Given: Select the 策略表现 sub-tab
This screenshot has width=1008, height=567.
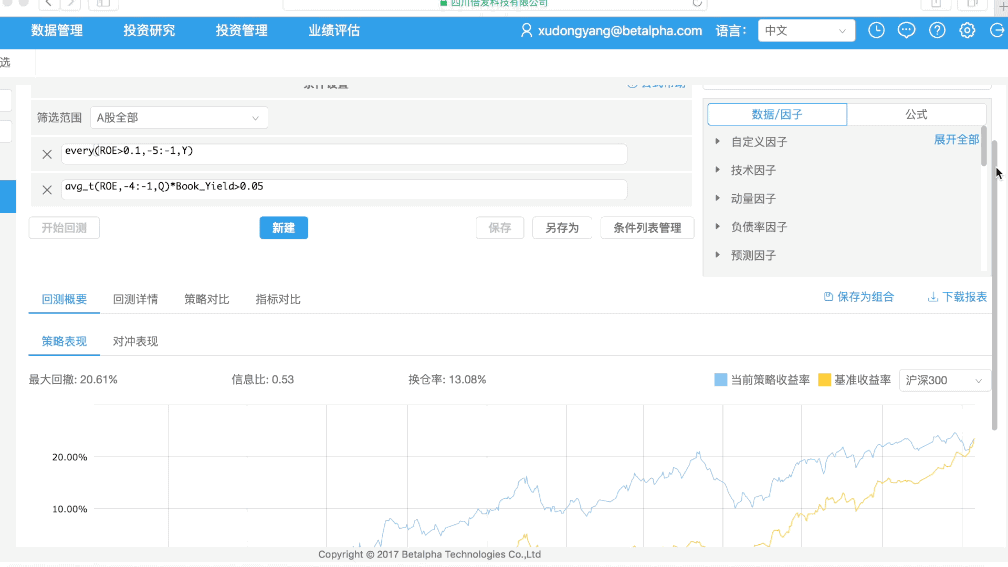Looking at the screenshot, I should click(x=64, y=341).
